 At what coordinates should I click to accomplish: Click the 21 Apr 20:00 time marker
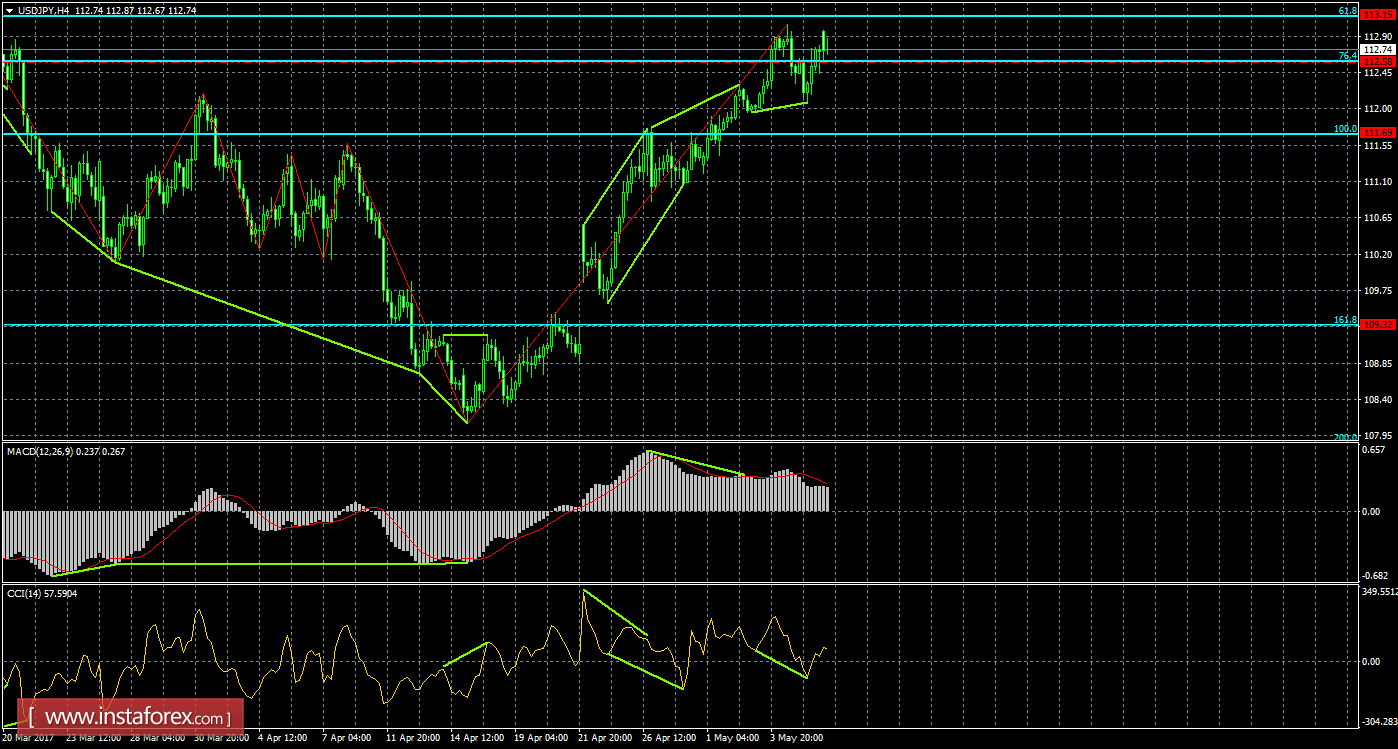point(602,738)
